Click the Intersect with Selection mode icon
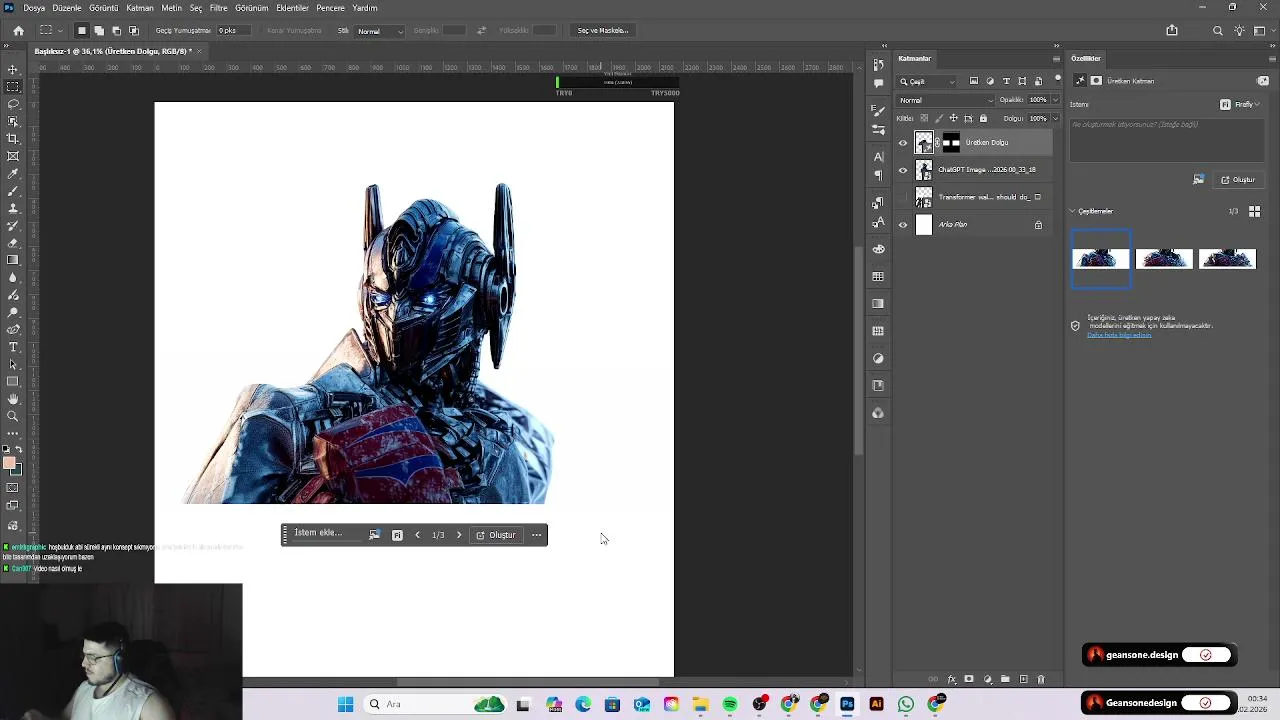 point(133,31)
